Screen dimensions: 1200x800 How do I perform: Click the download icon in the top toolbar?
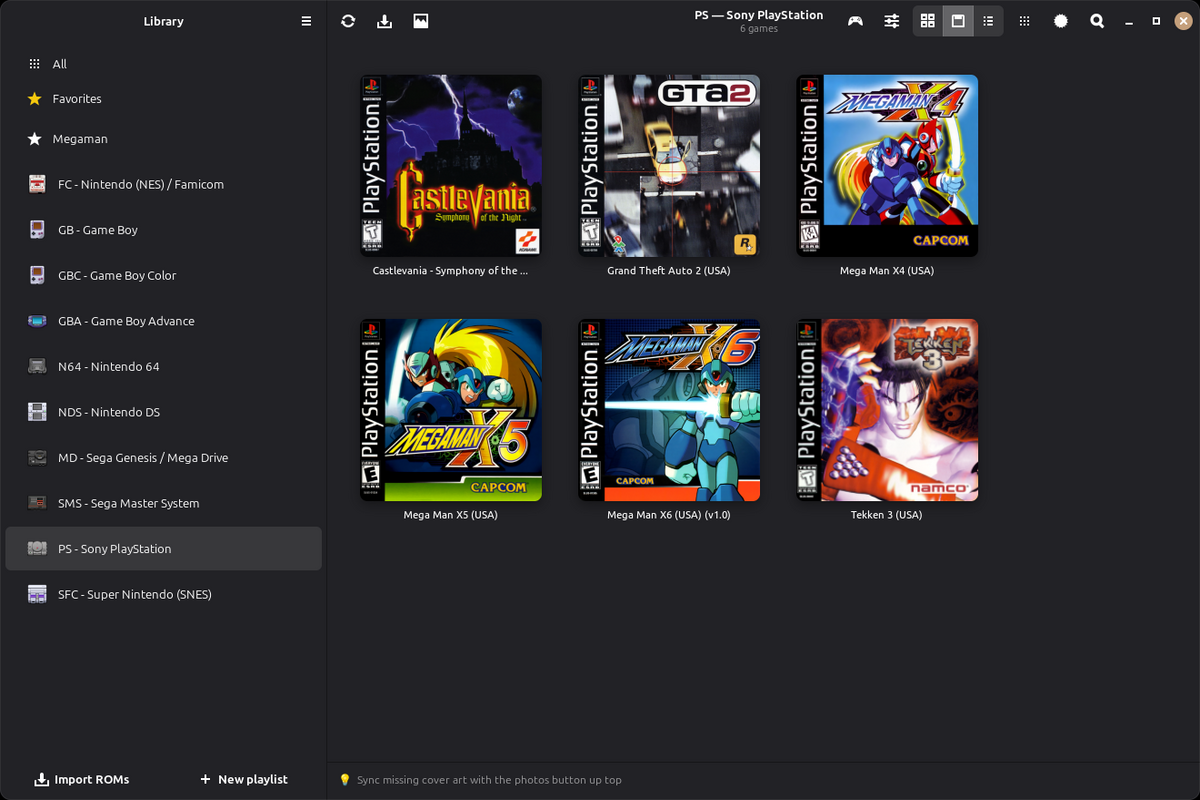click(384, 21)
